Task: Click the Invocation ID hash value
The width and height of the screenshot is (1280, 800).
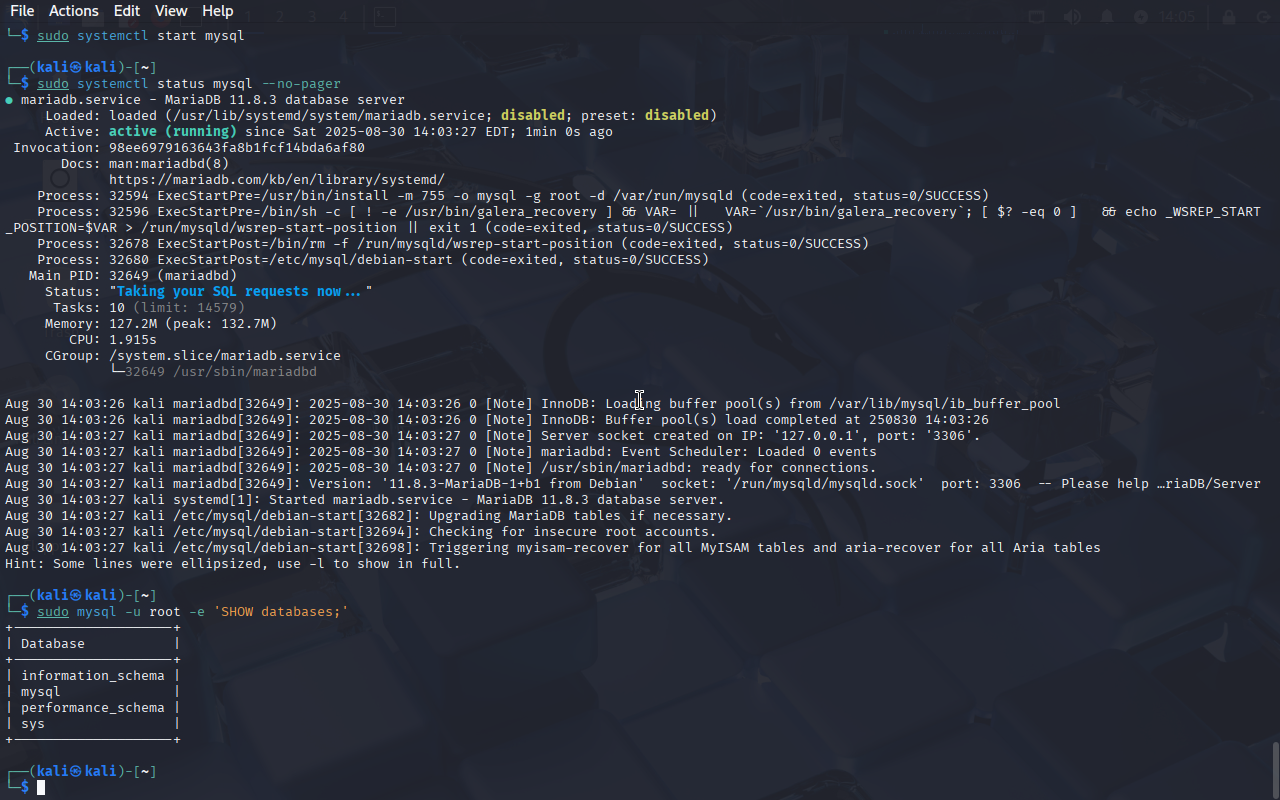Action: pyautogui.click(x=237, y=148)
